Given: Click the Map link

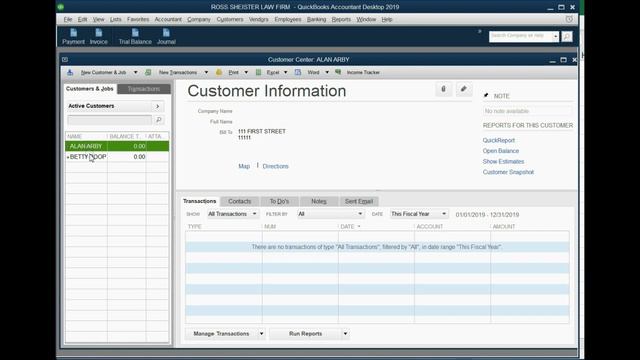Looking at the screenshot, I should (244, 167).
